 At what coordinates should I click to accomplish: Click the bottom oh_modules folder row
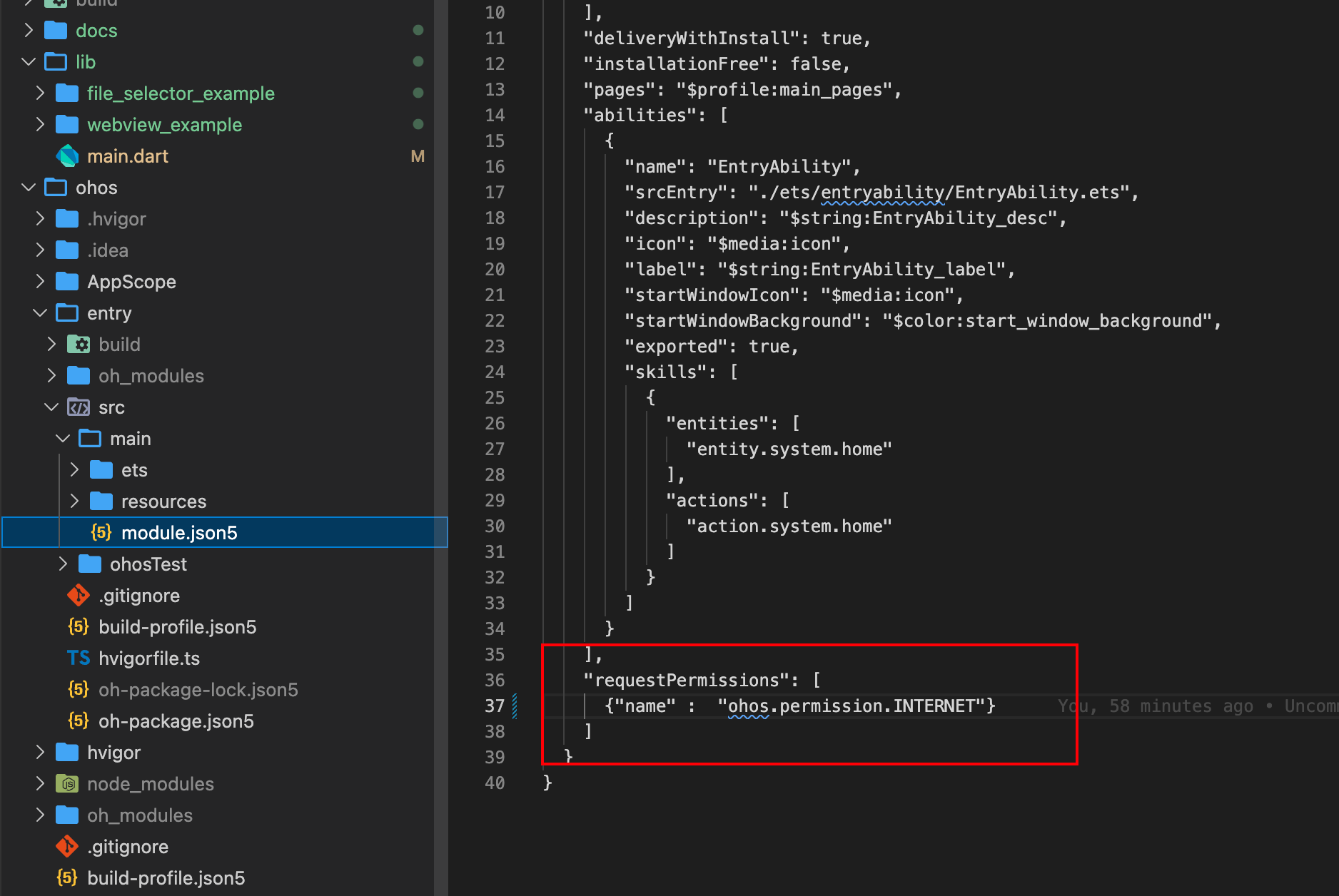point(218,815)
